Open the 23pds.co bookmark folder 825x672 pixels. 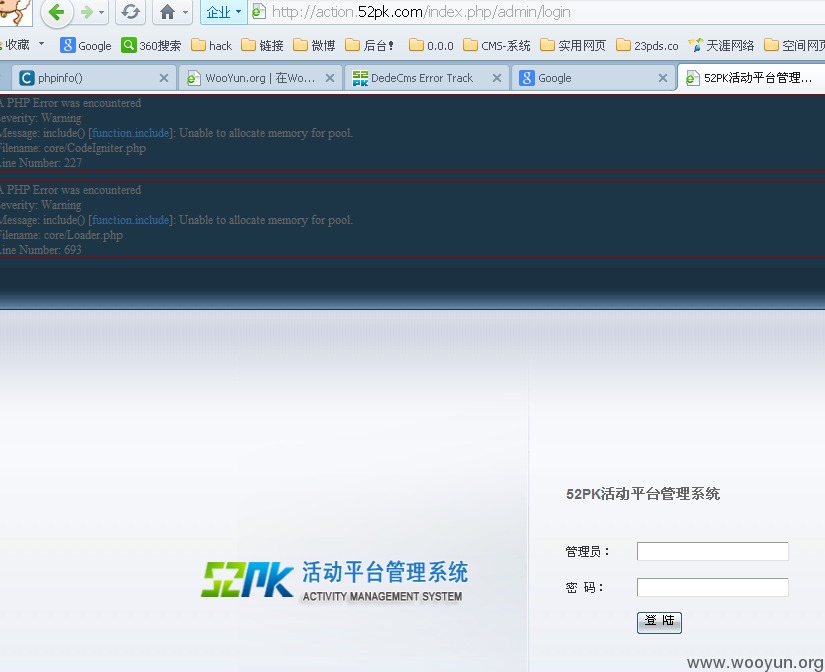[647, 45]
